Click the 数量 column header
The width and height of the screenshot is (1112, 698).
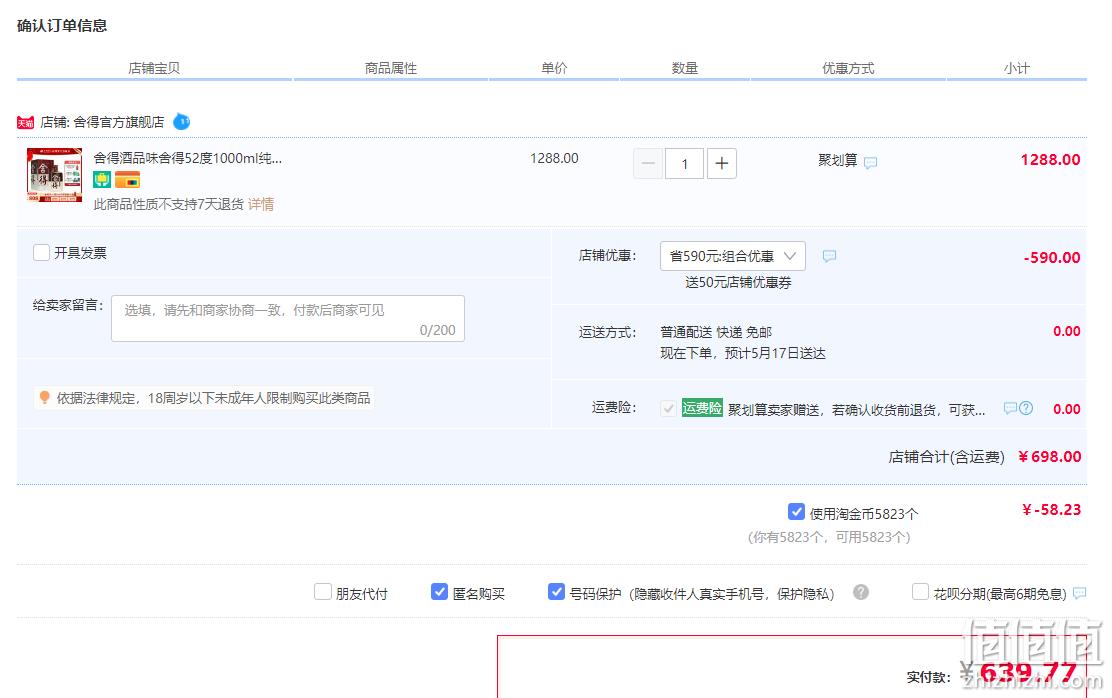click(684, 68)
